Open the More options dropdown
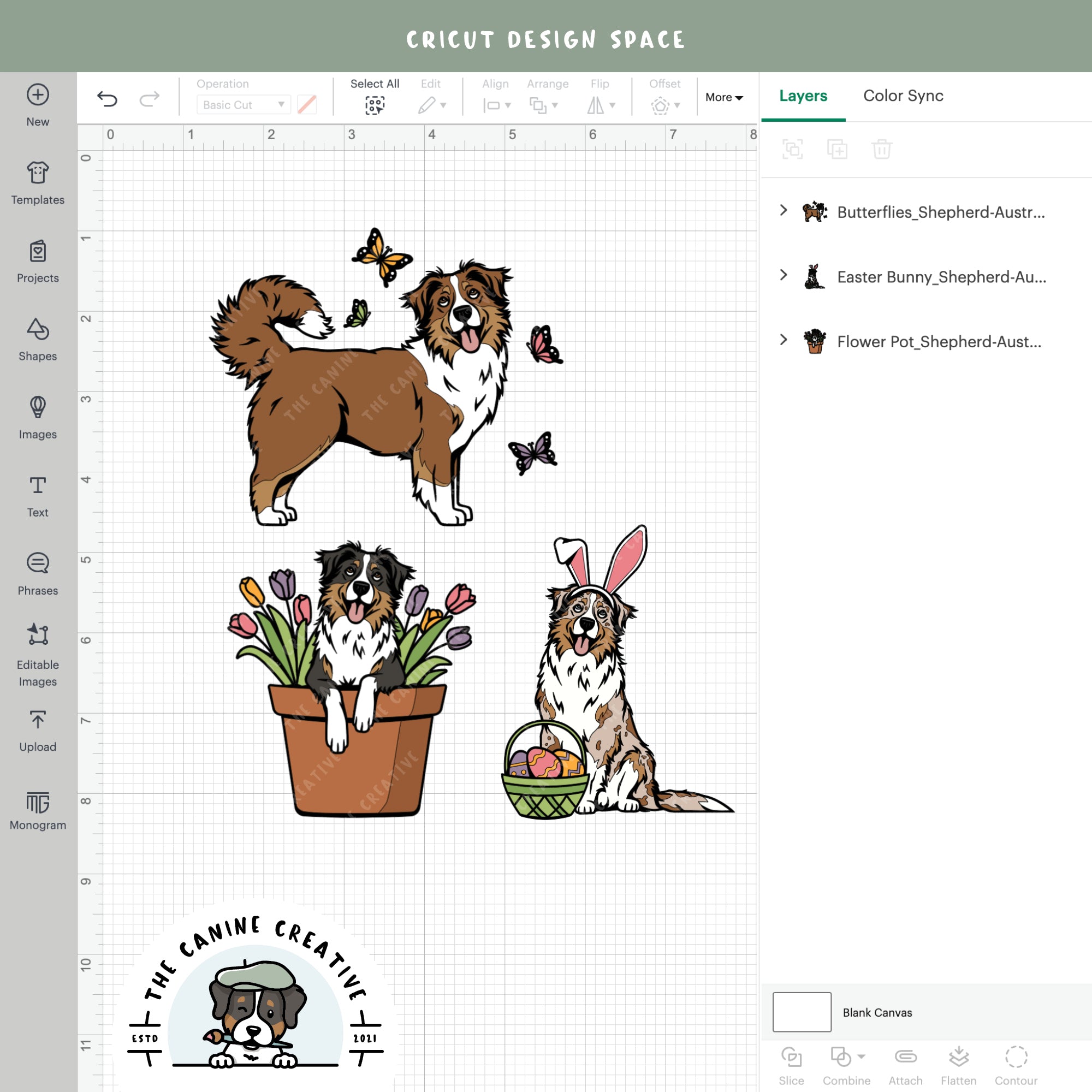 pyautogui.click(x=724, y=97)
